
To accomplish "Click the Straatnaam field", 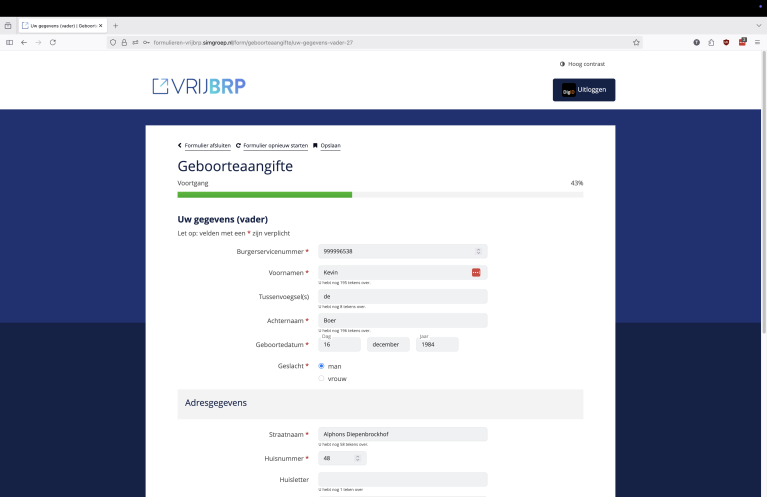I will point(403,434).
